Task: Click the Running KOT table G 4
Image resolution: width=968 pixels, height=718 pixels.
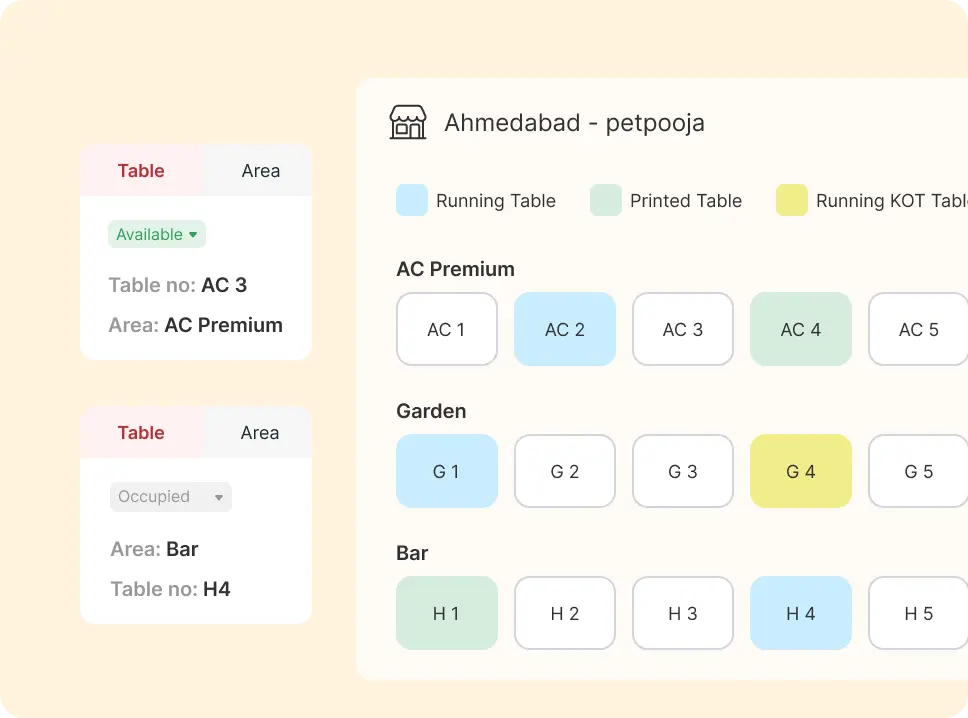Action: pyautogui.click(x=801, y=470)
